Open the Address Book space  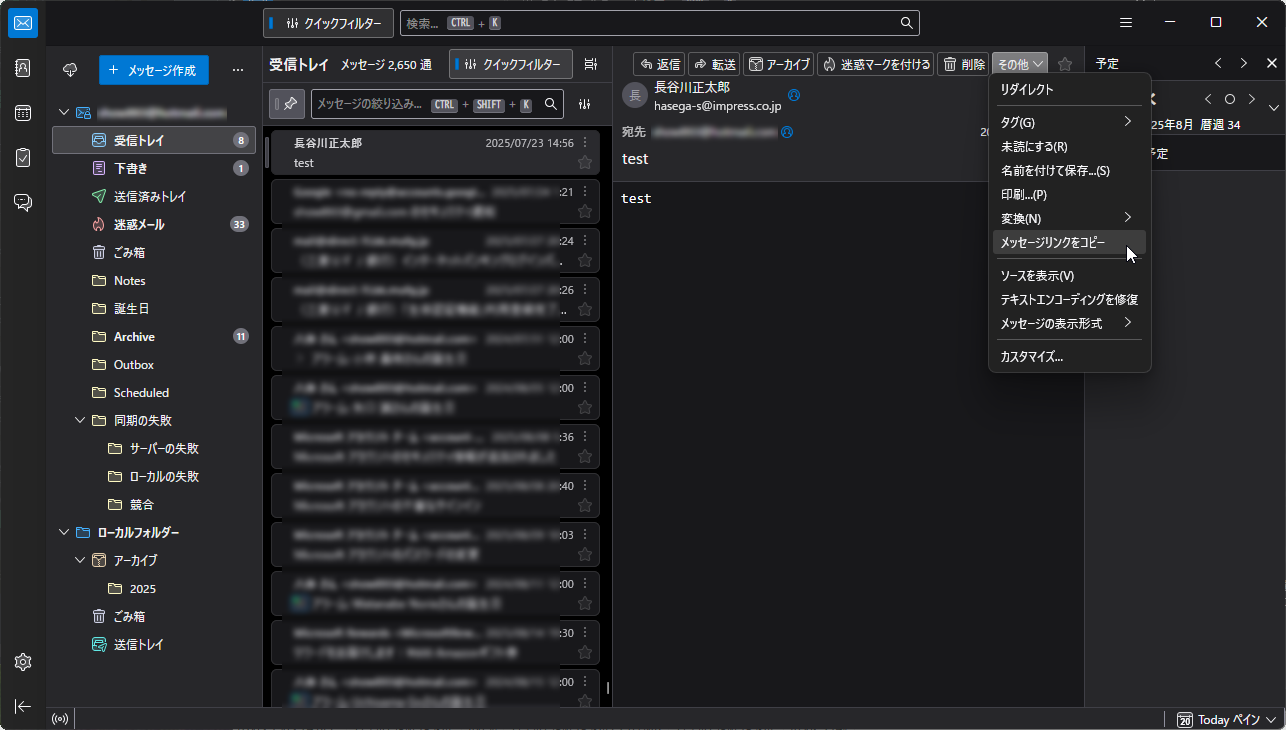point(22,68)
